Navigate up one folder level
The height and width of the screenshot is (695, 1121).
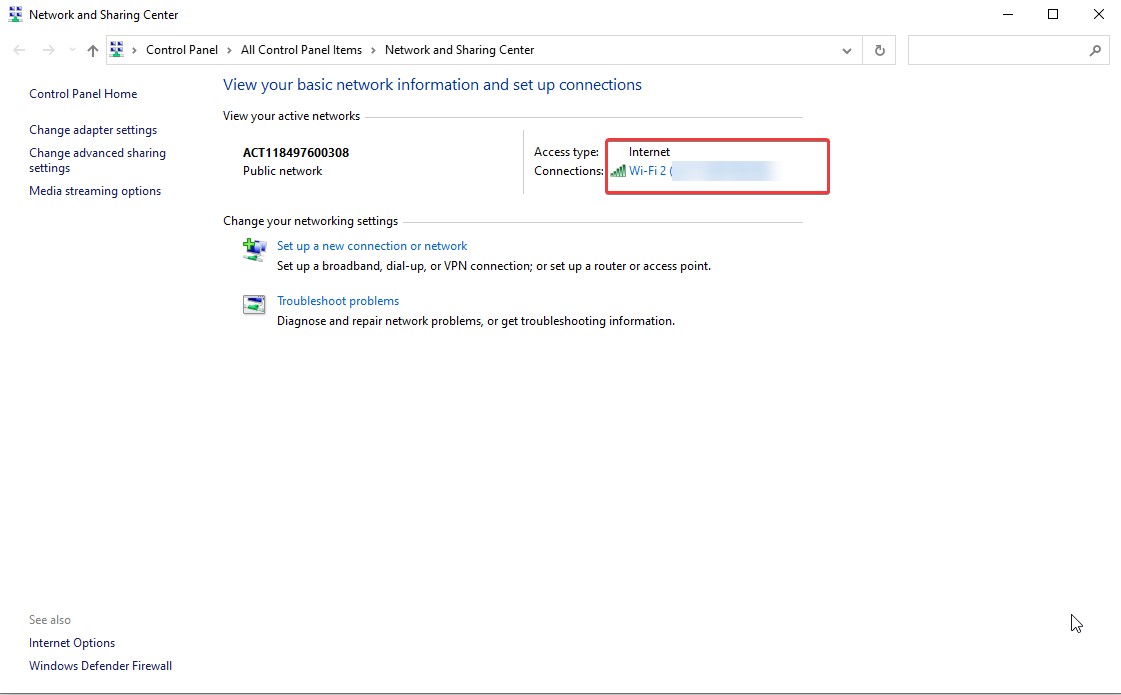coord(91,49)
